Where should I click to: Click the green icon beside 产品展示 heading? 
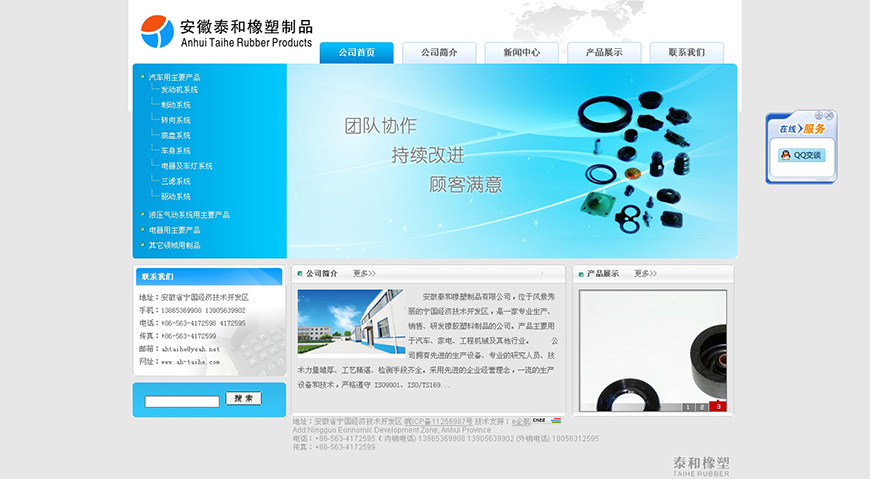tap(580, 273)
